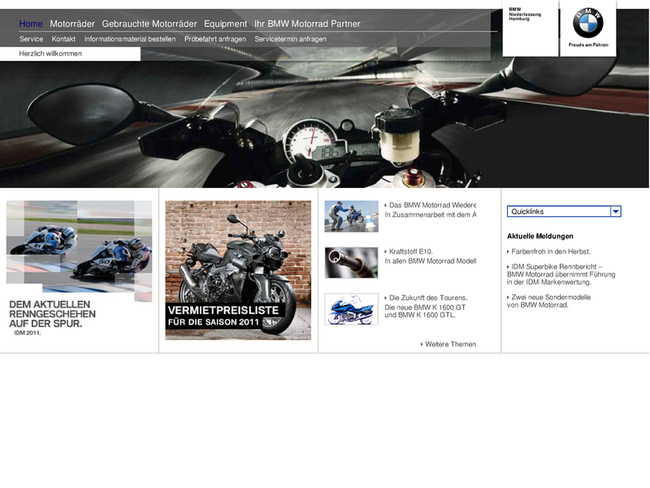Open Die Zukunft des Tourens link
The height and width of the screenshot is (488, 650).
[x=428, y=298]
